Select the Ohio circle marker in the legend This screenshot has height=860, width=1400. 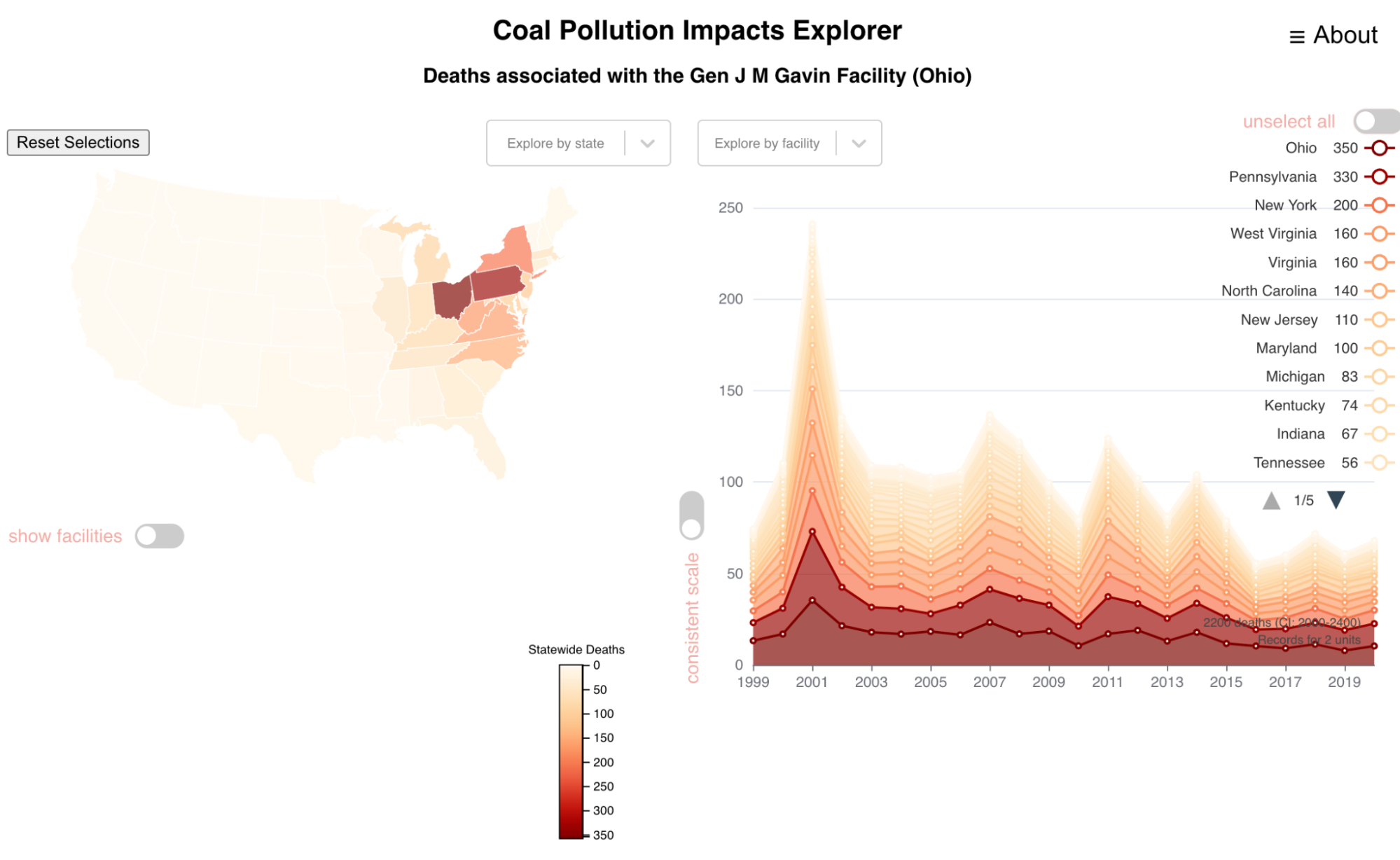(1378, 148)
